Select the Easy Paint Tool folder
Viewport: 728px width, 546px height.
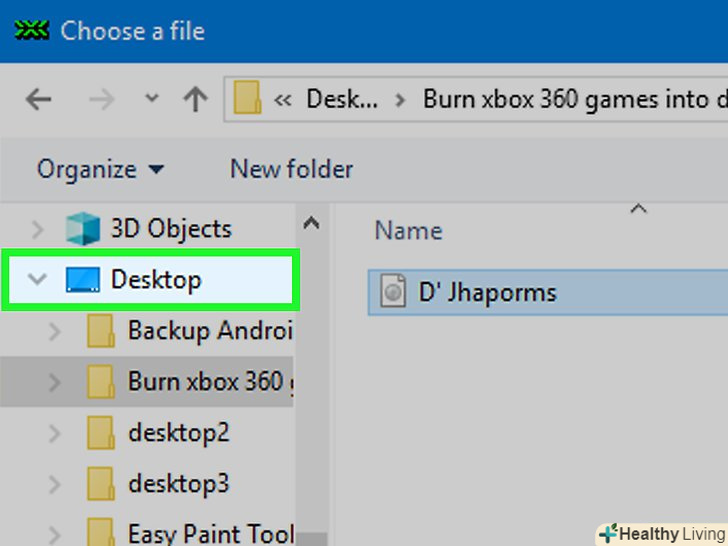point(211,533)
